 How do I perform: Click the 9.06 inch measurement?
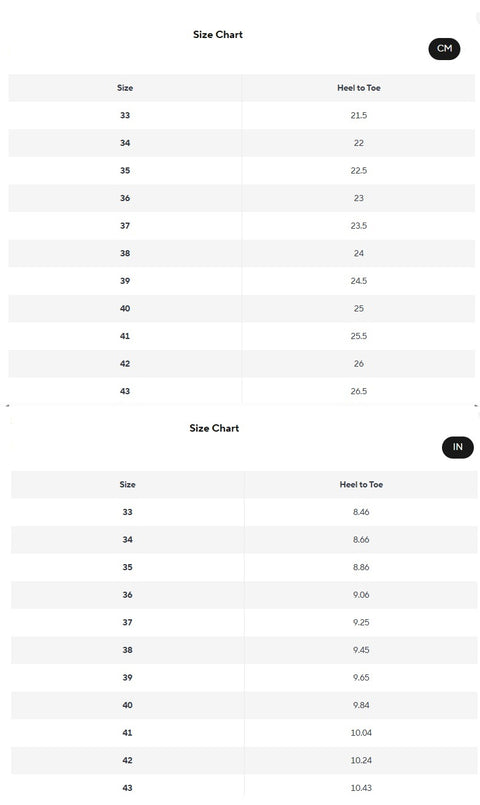click(x=361, y=595)
